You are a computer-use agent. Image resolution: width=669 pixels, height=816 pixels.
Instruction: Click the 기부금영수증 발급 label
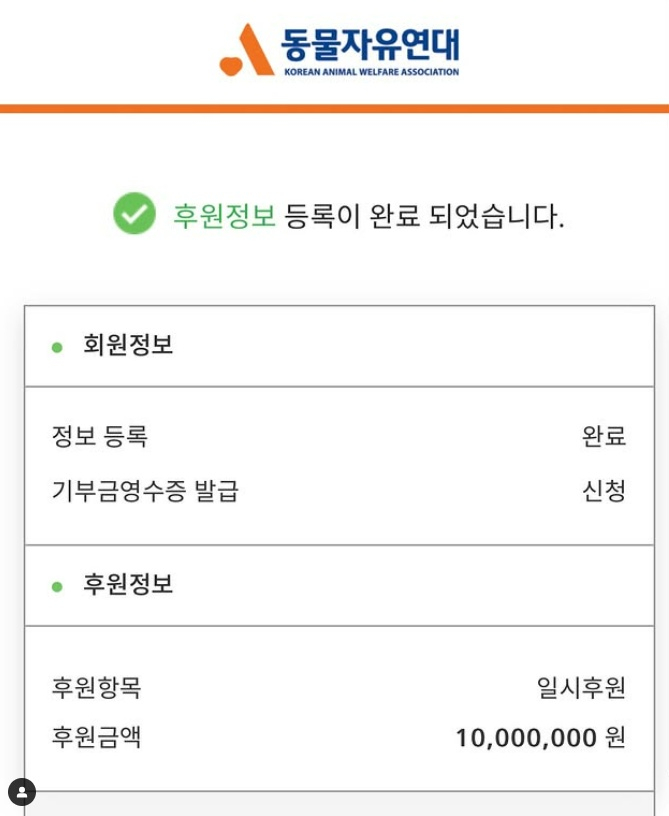(x=145, y=491)
